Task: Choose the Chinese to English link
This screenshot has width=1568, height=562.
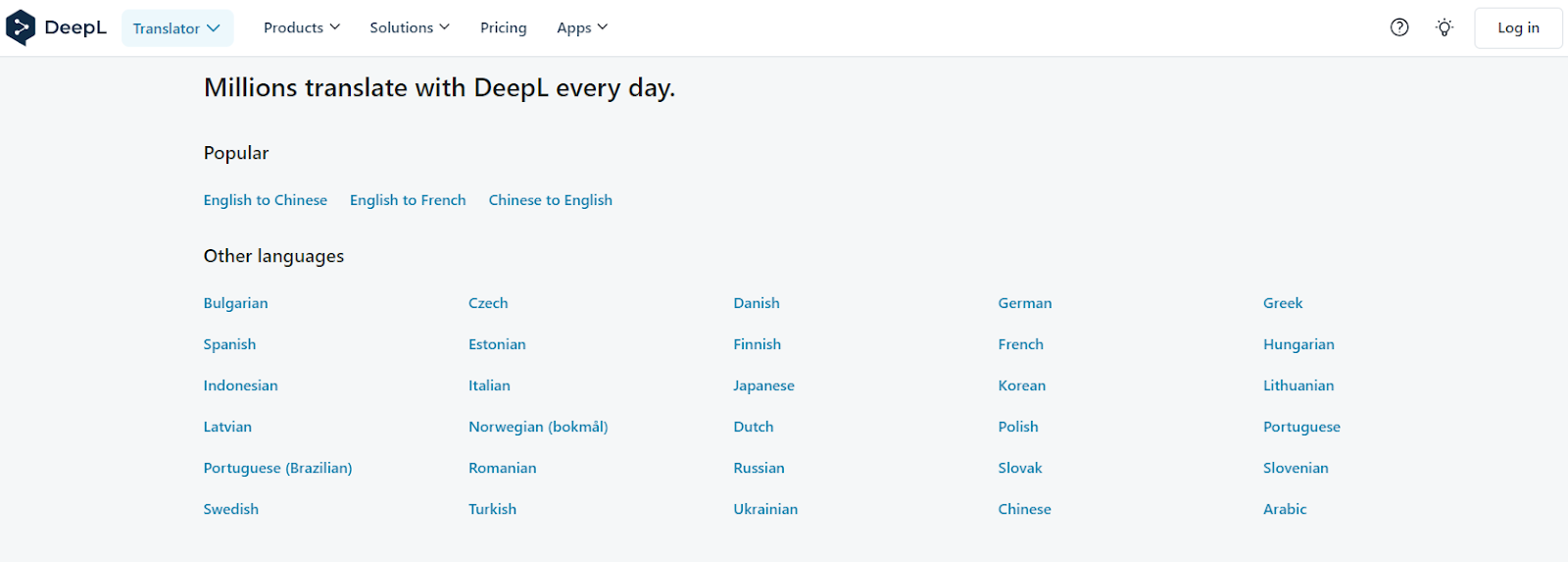Action: pos(551,200)
